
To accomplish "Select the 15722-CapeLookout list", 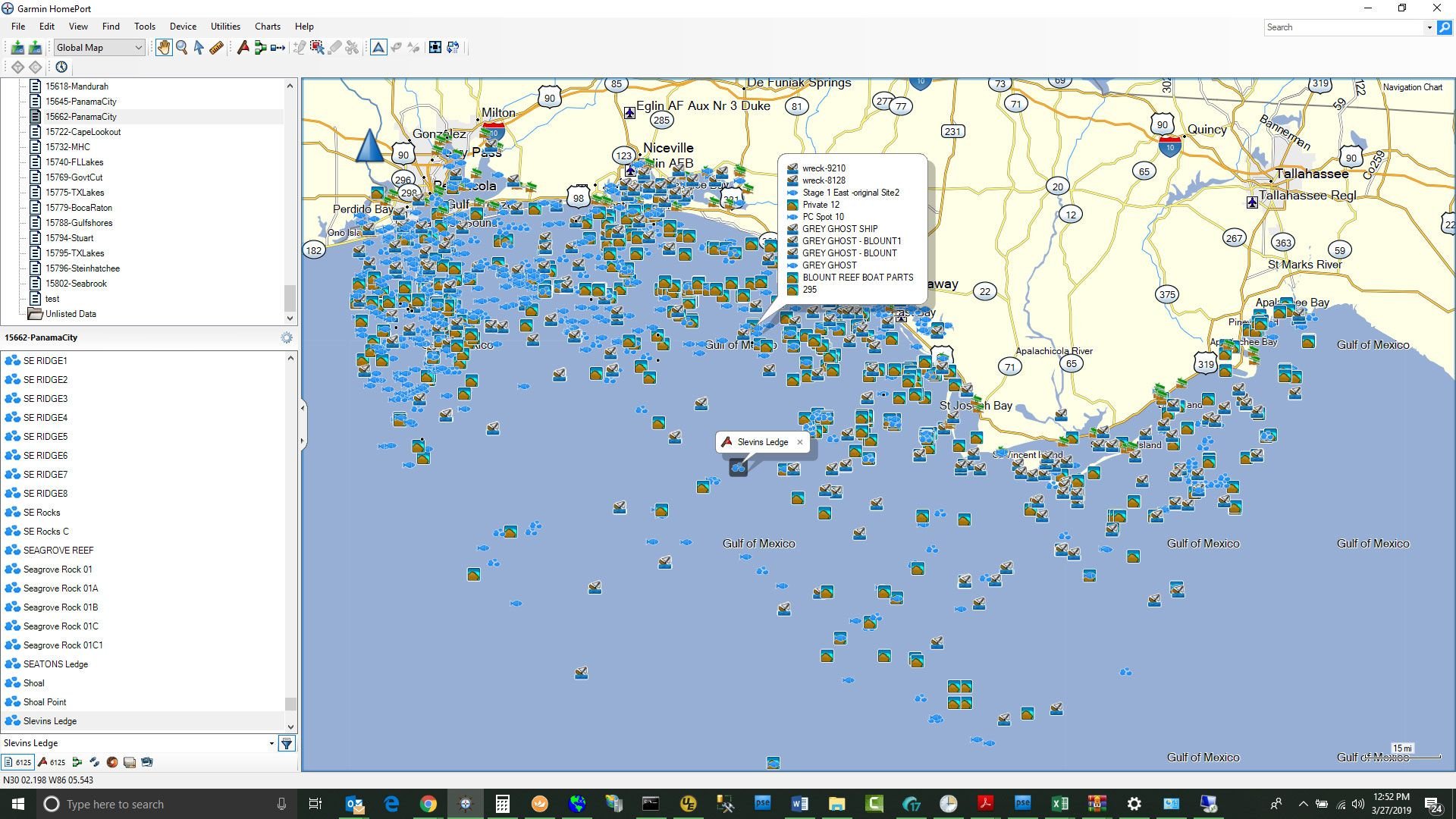I will (83, 132).
